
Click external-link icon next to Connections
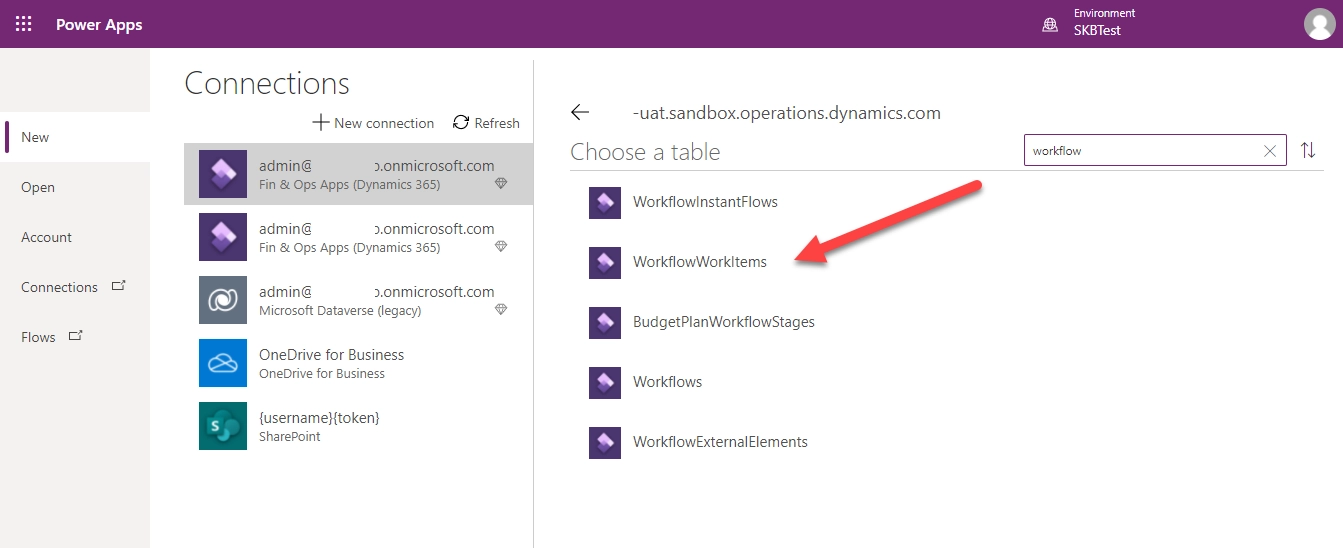119,286
